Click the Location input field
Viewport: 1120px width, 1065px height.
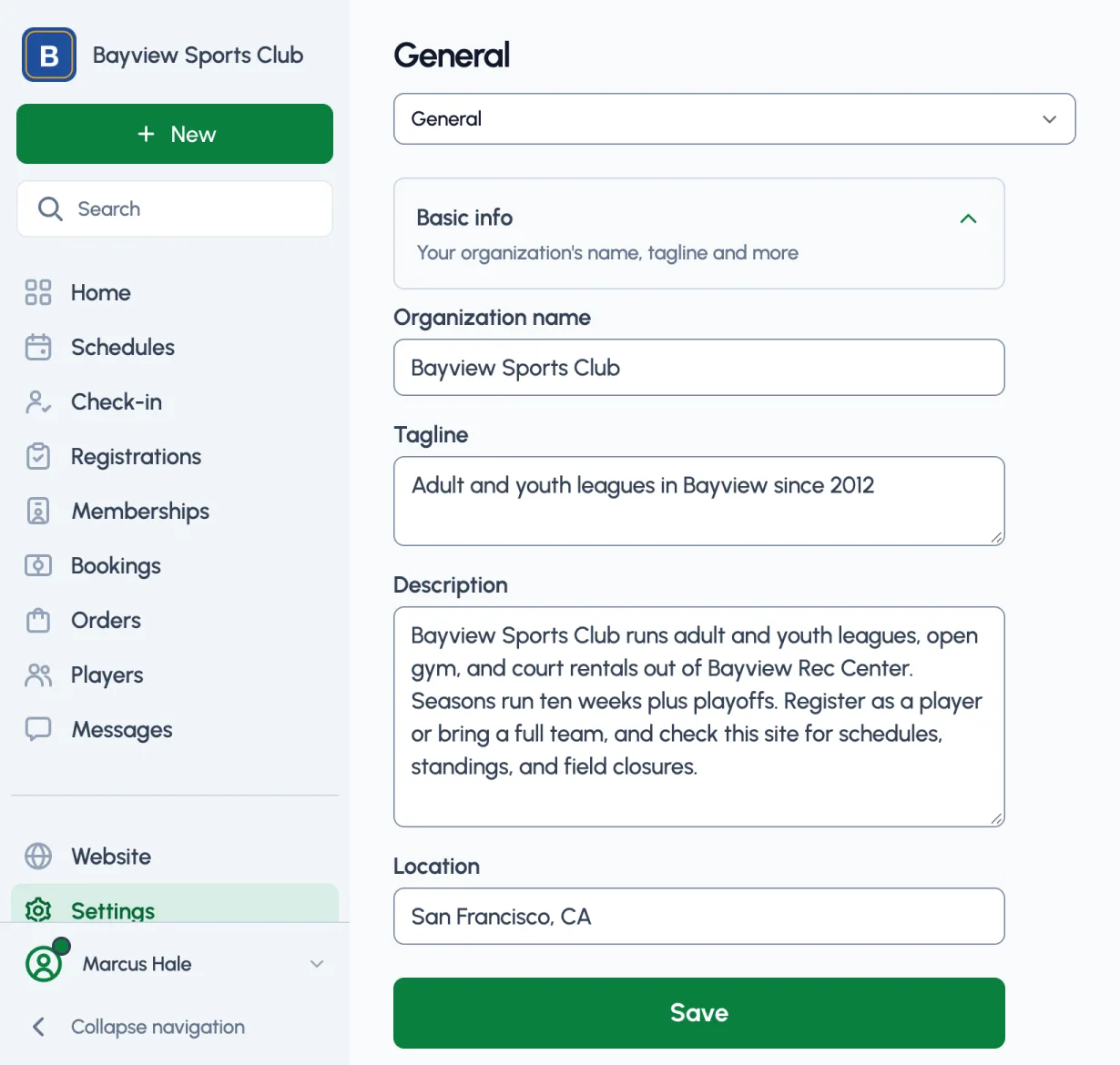coord(699,917)
